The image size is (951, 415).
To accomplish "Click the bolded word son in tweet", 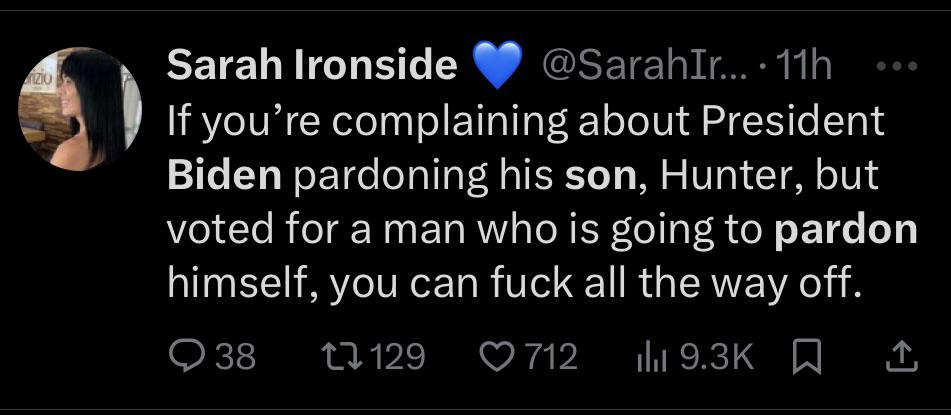I will click(597, 176).
